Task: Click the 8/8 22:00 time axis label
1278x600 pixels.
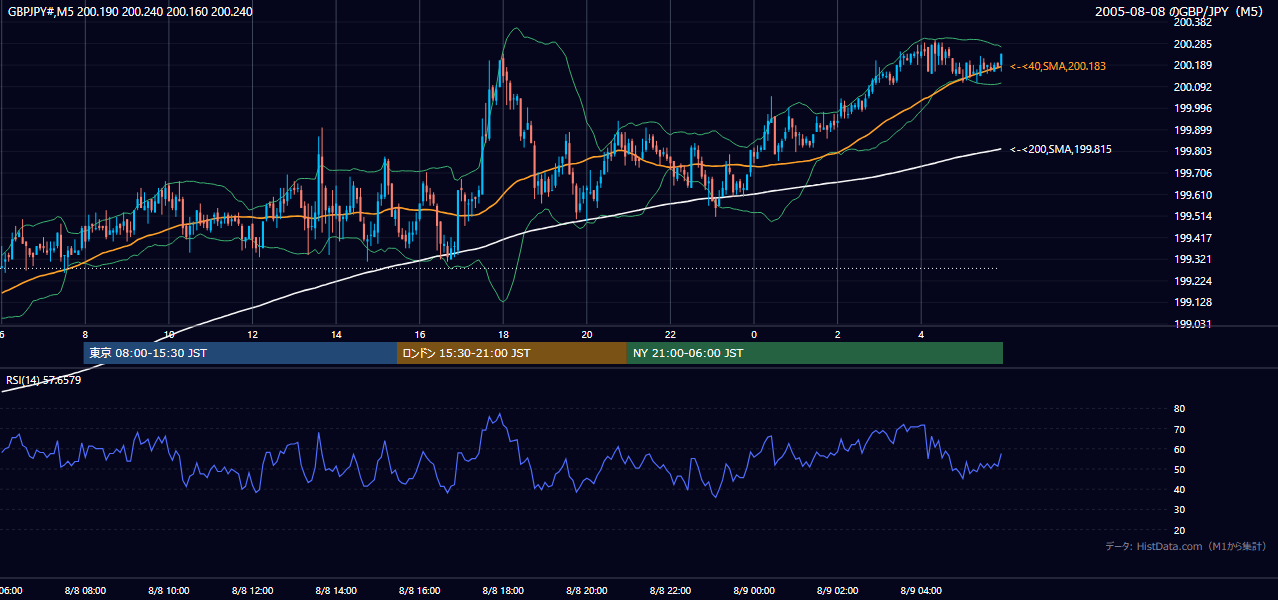Action: coord(670,591)
